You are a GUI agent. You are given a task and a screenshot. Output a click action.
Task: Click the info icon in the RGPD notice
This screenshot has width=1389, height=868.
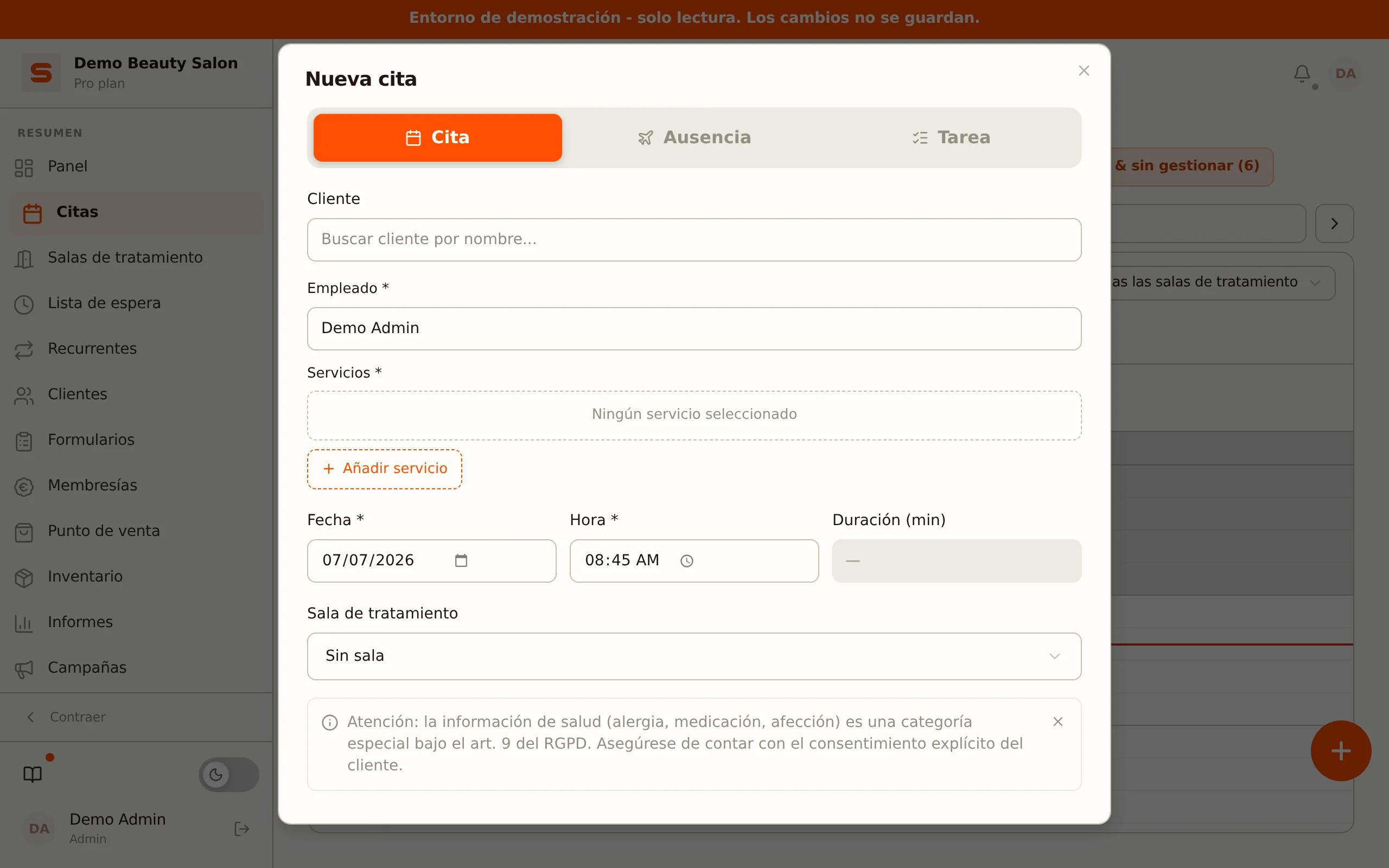pos(330,722)
